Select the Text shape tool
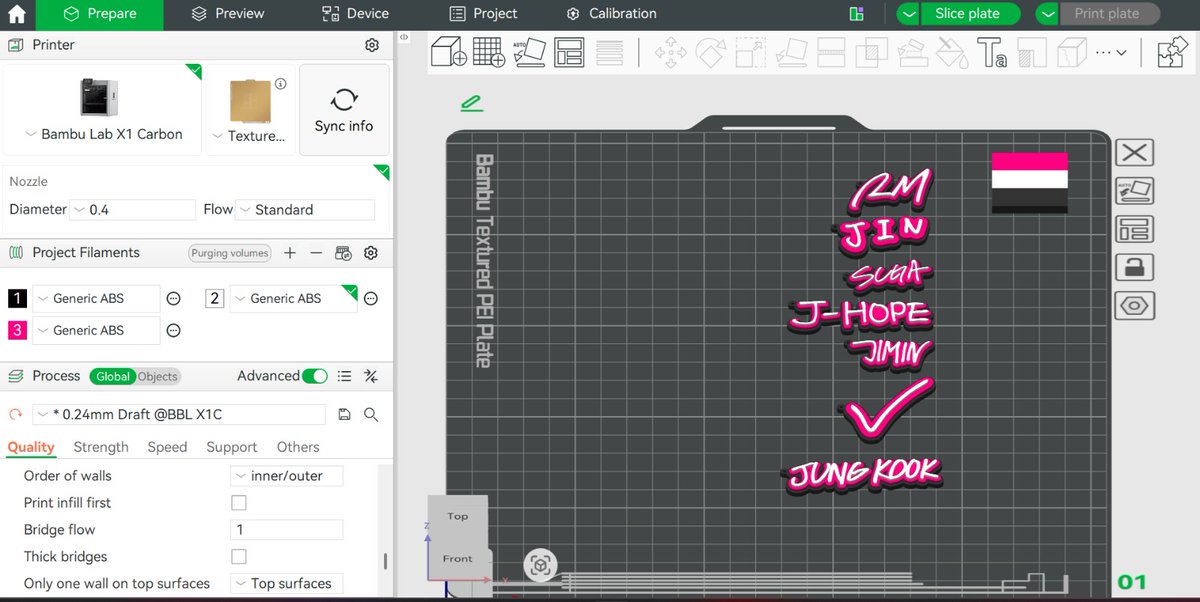Viewport: 1200px width, 602px height. (991, 52)
